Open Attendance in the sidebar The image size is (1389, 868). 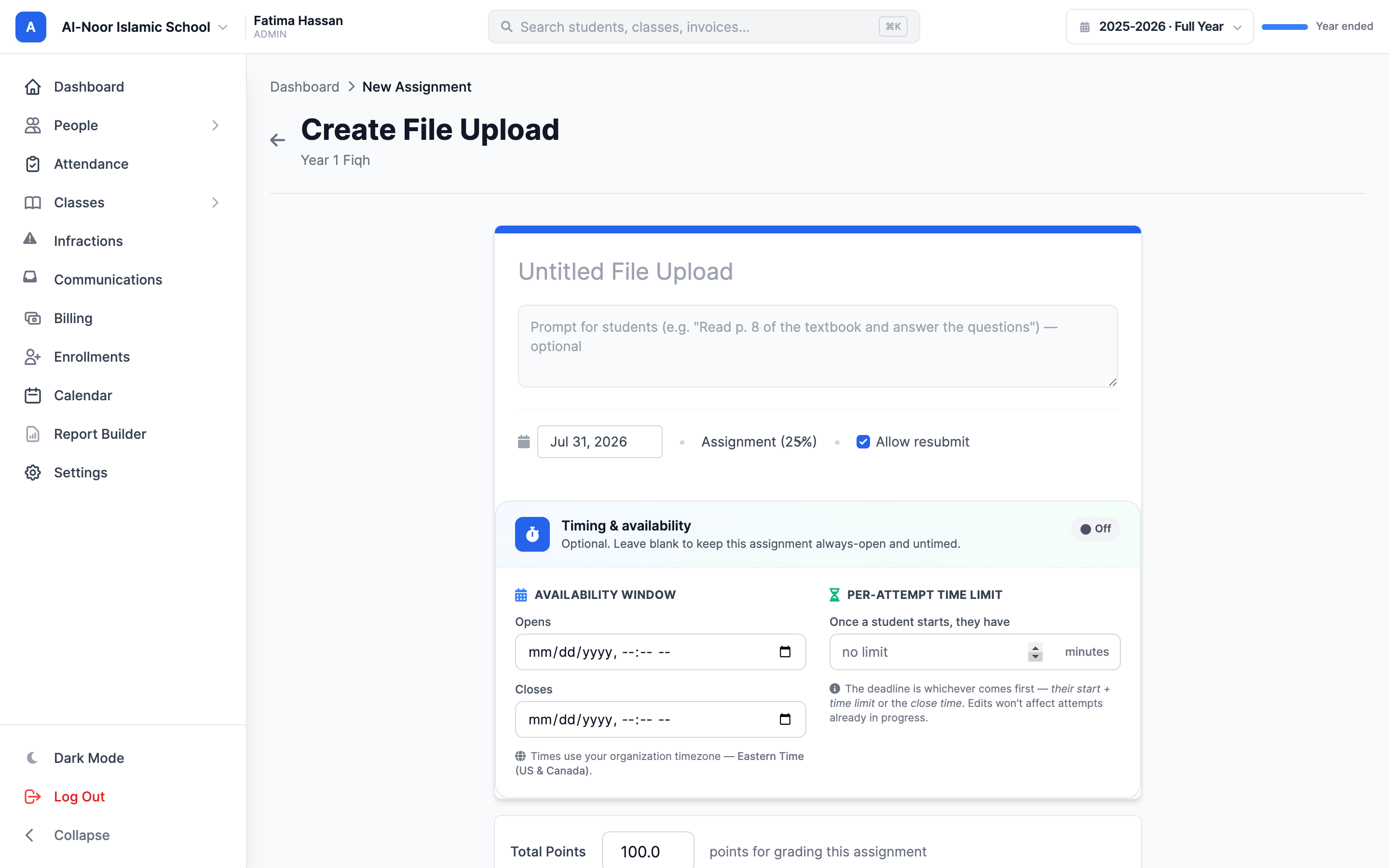point(91,163)
